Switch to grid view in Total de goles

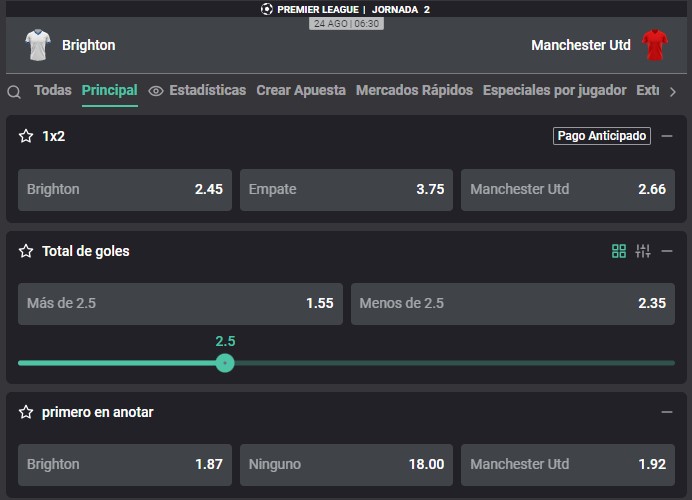pyautogui.click(x=619, y=251)
